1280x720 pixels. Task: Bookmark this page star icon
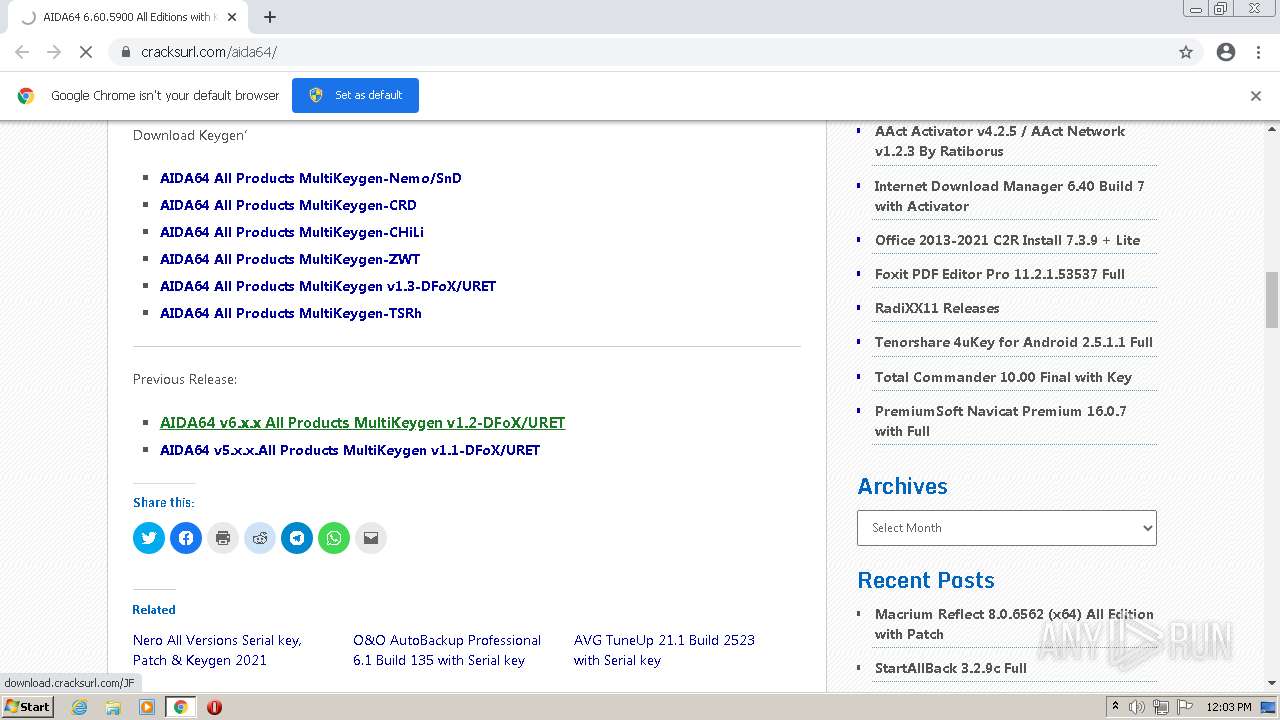click(1186, 52)
